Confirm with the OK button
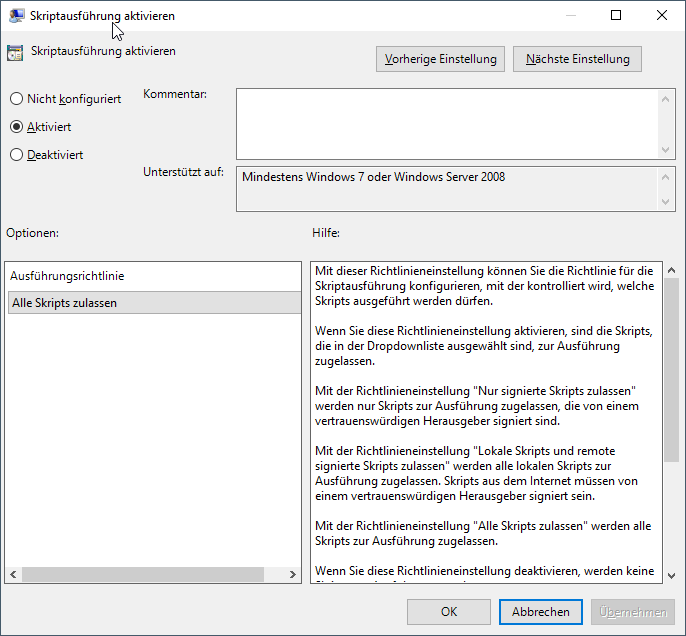This screenshot has height=636, width=686. [449, 611]
